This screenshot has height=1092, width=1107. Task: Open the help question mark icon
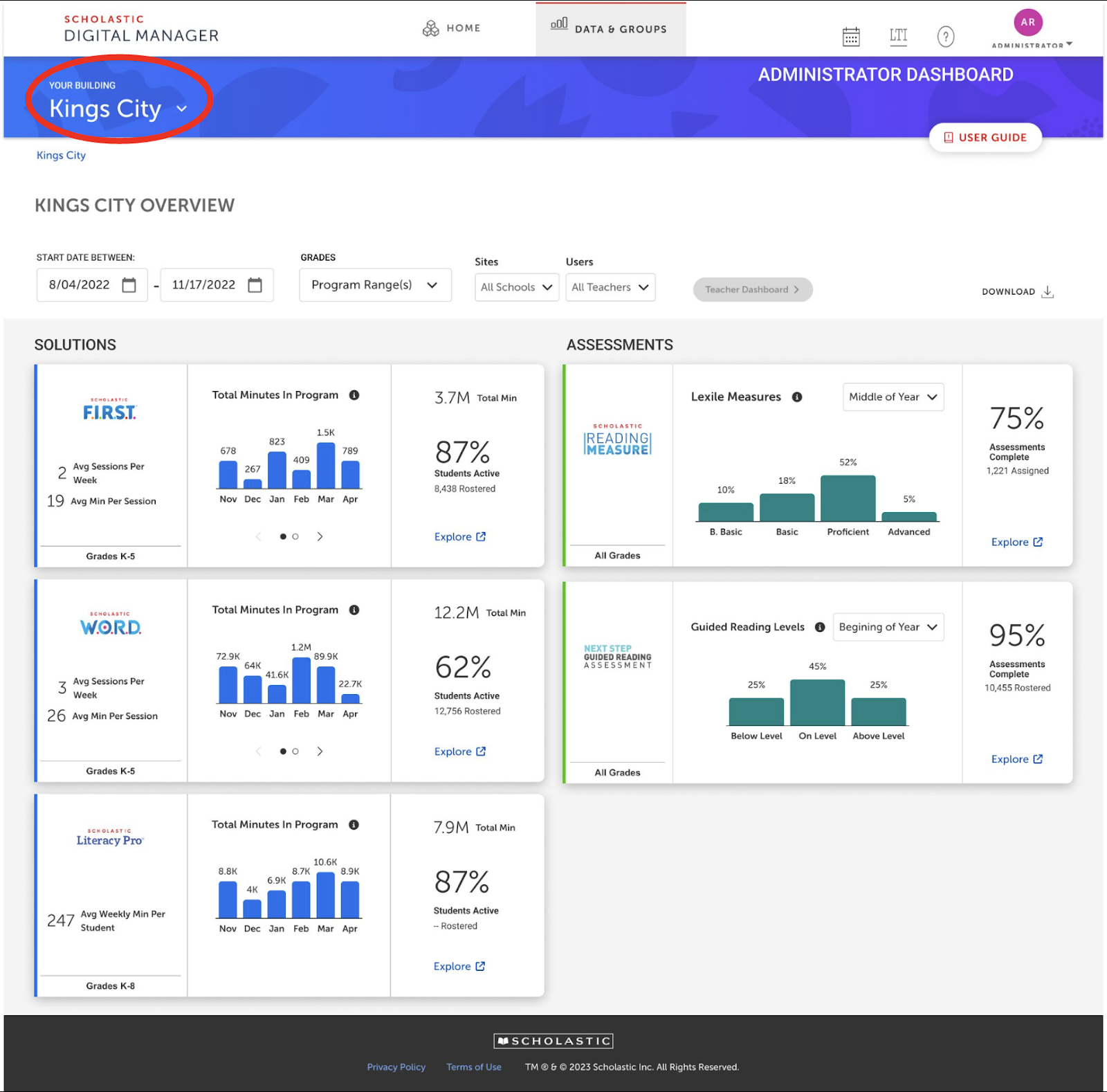946,37
